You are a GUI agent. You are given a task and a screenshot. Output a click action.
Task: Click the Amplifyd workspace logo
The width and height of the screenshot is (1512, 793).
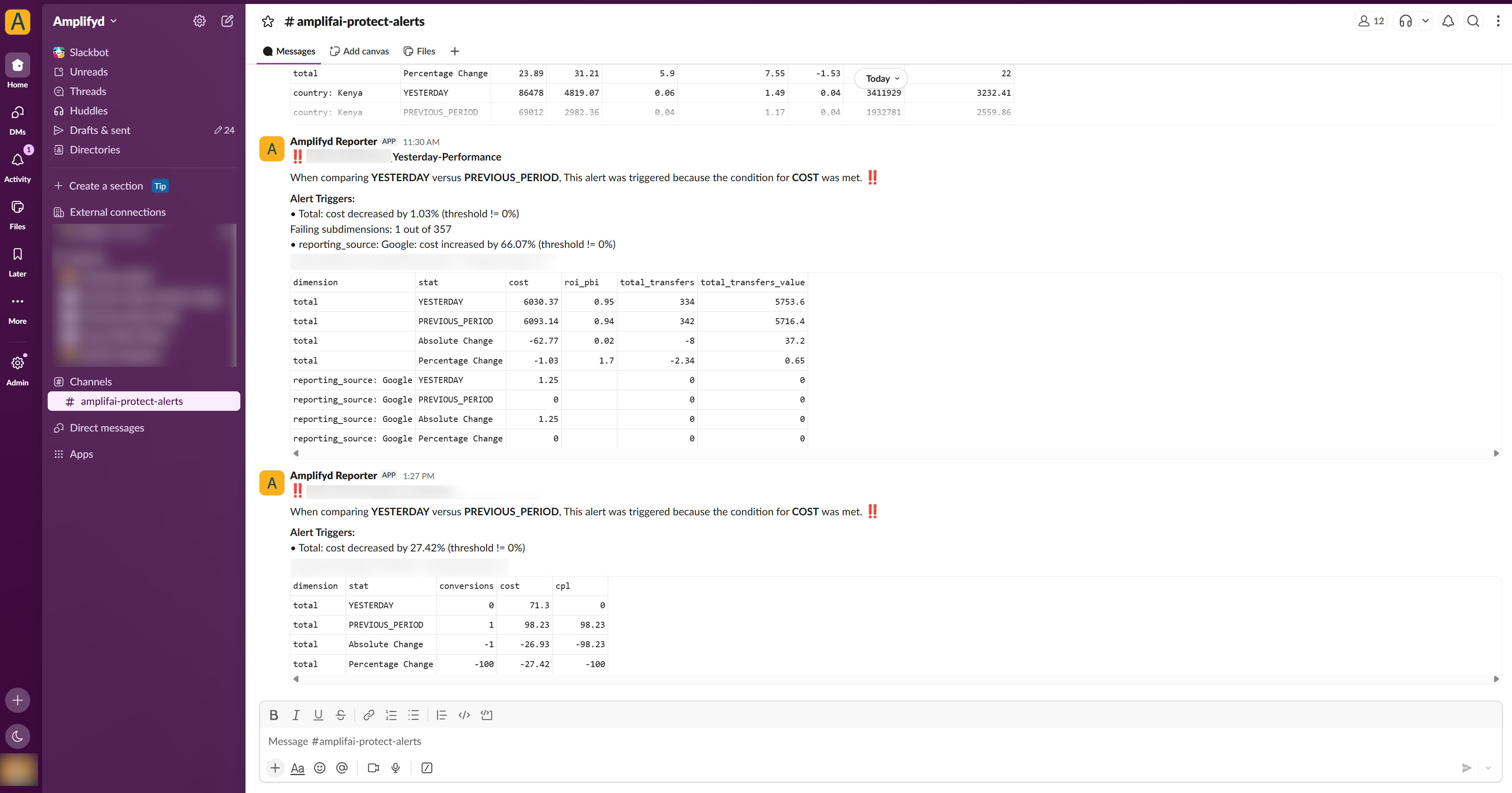coord(17,22)
